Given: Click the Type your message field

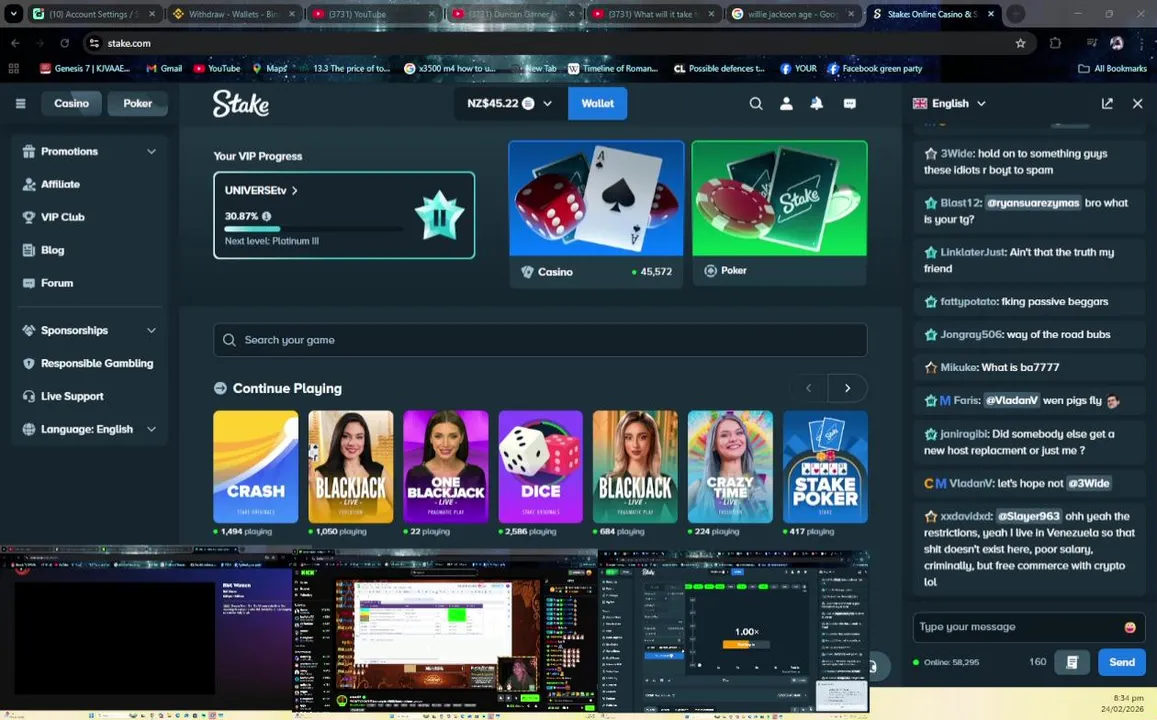Looking at the screenshot, I should pos(1029,627).
